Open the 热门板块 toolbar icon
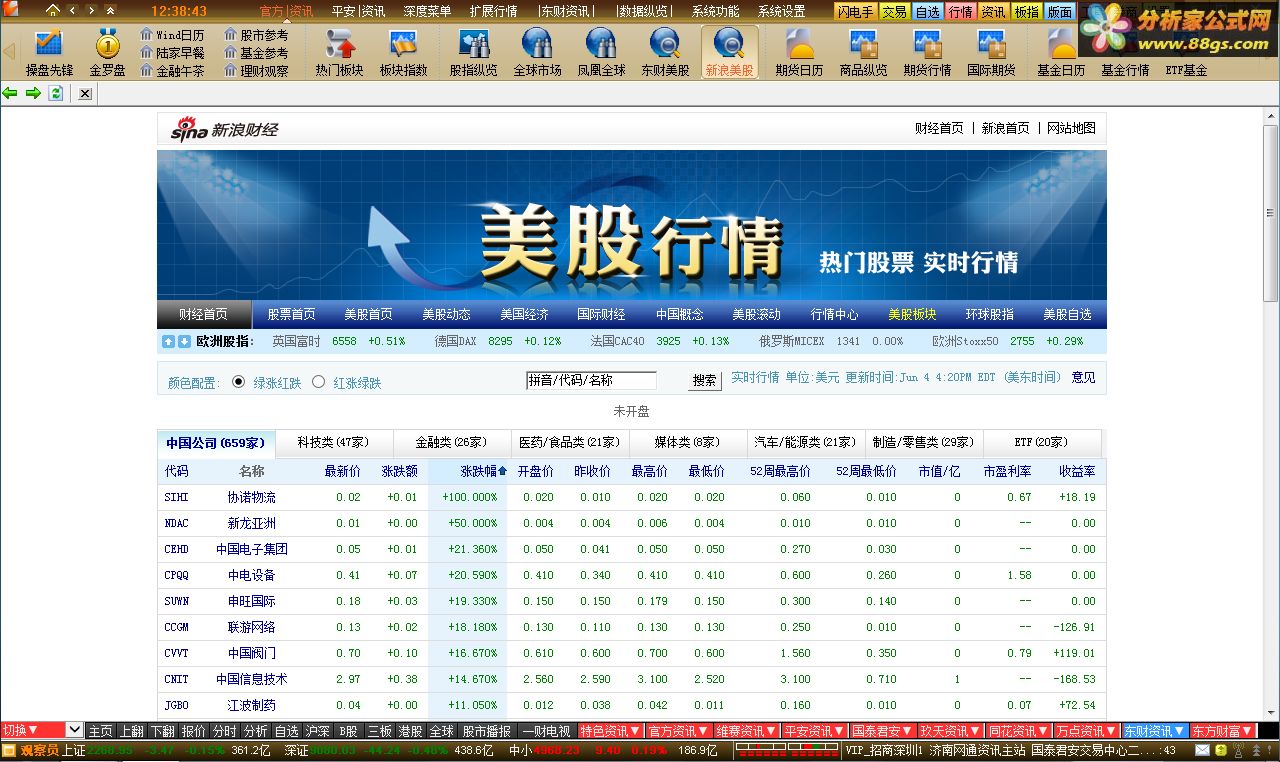 click(x=339, y=52)
